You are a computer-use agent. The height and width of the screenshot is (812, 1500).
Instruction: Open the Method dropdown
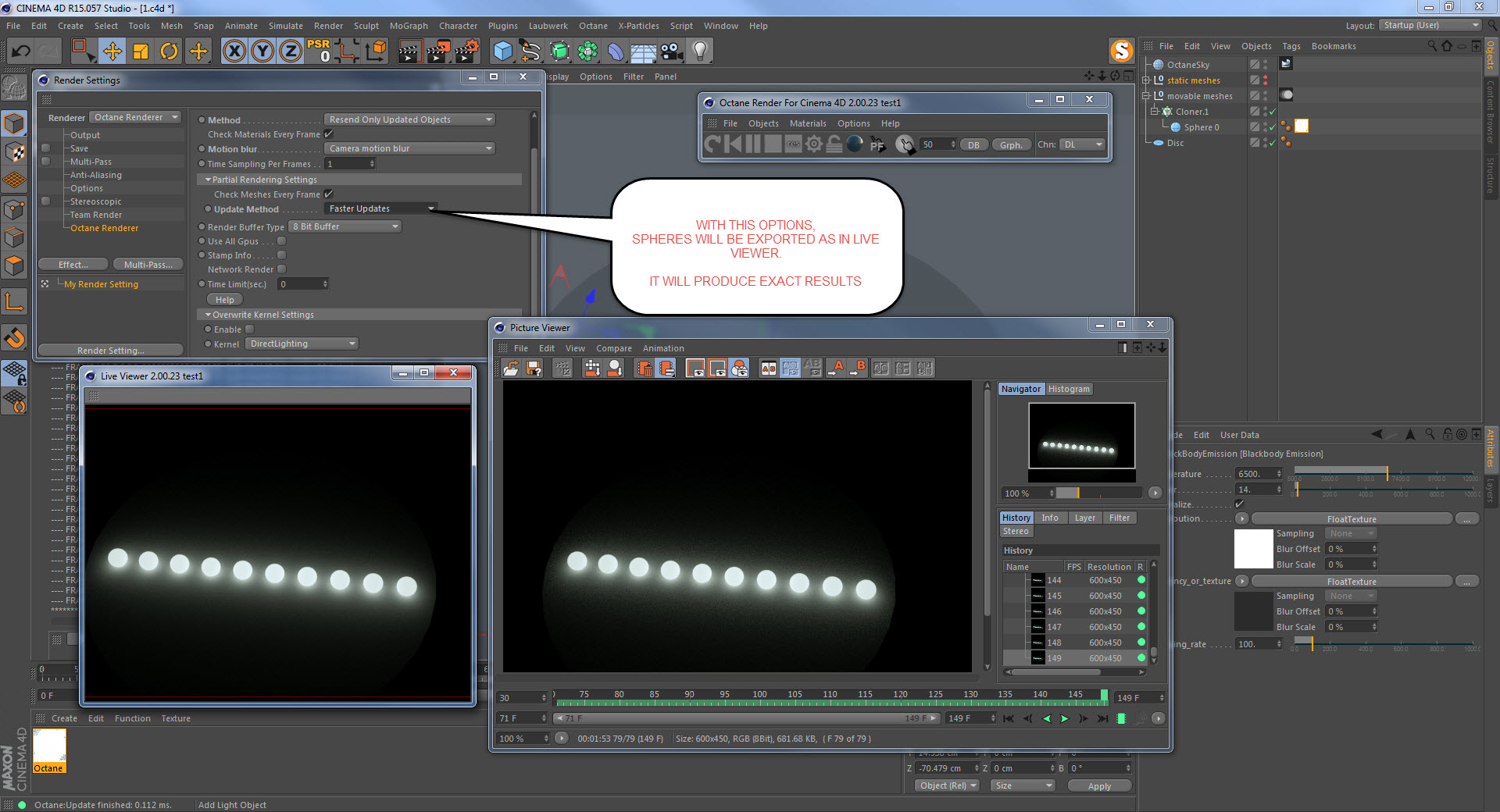(410, 119)
